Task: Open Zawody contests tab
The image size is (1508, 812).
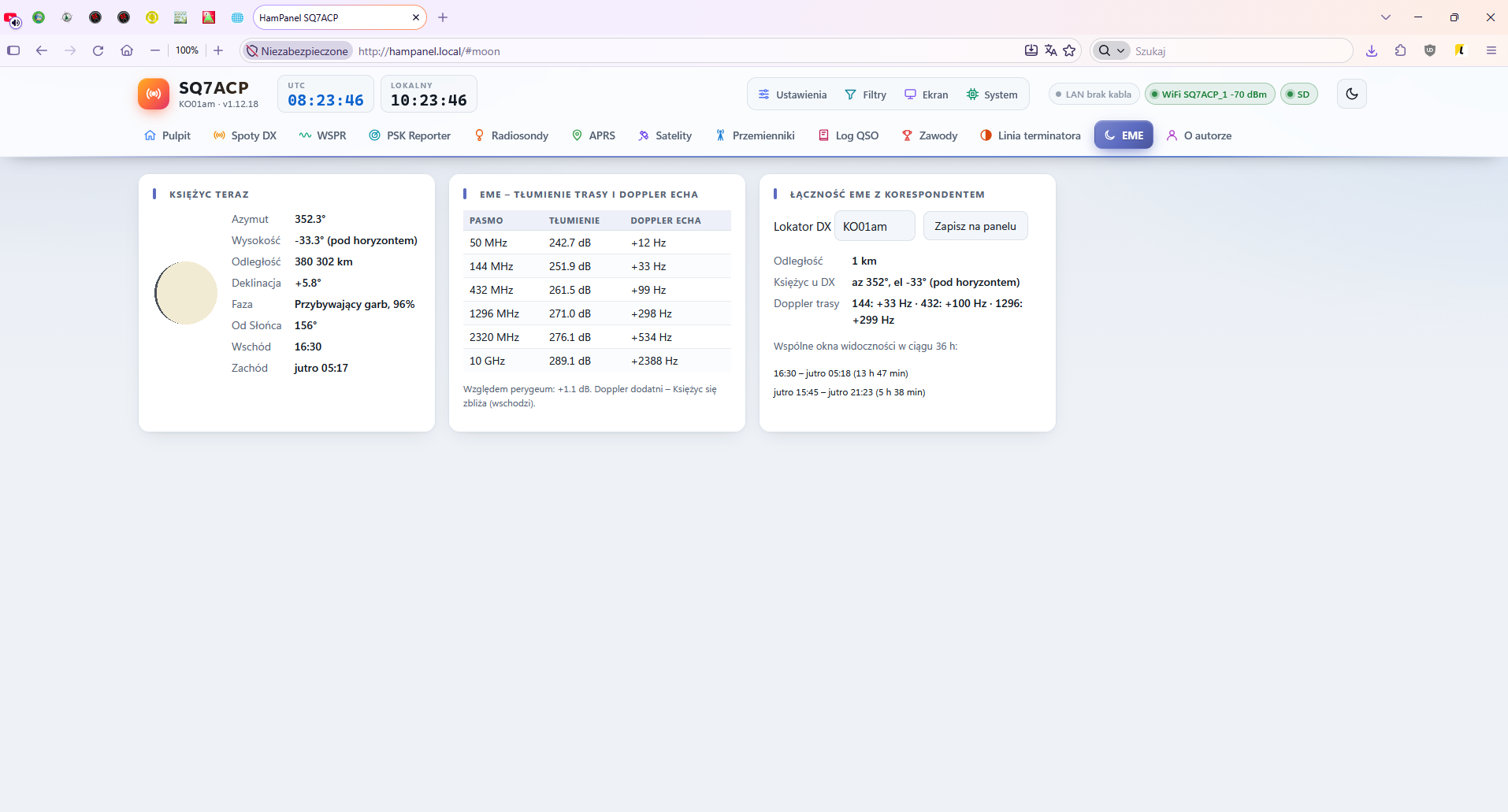Action: tap(930, 135)
